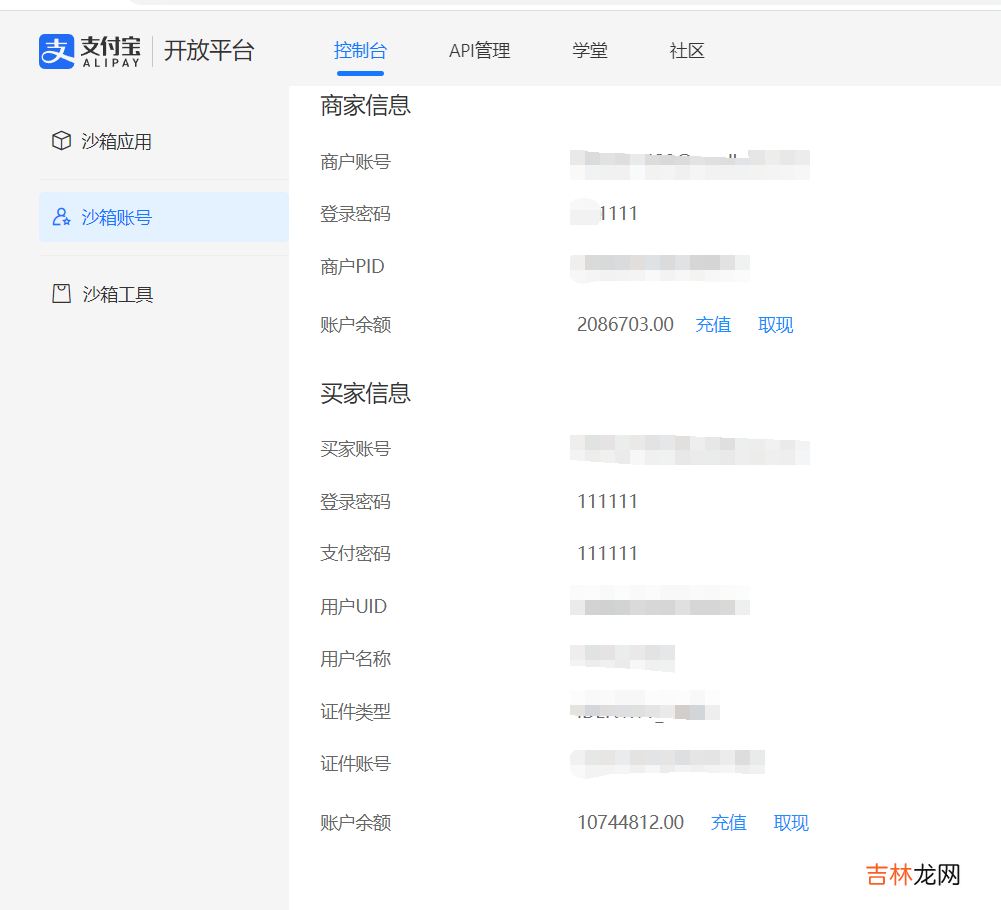Click the 买家信息 section heading

365,394
